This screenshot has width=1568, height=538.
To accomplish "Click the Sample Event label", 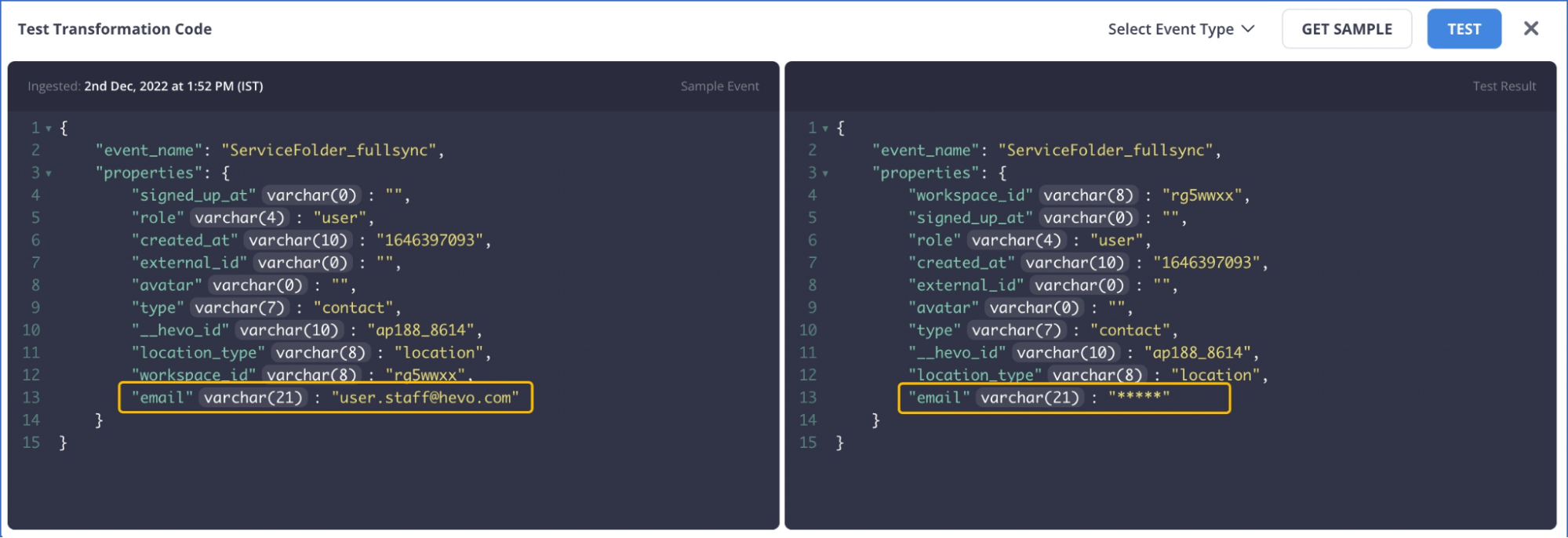I will click(x=719, y=86).
